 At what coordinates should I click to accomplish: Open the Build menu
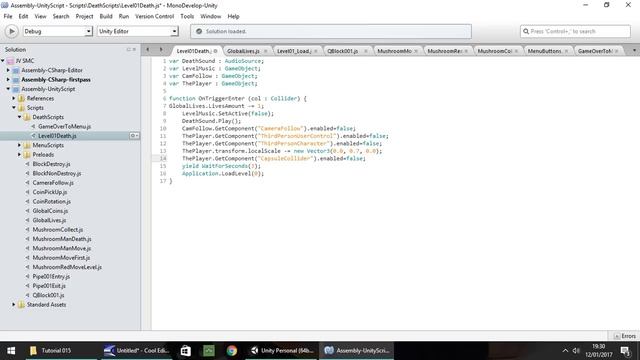coord(106,16)
